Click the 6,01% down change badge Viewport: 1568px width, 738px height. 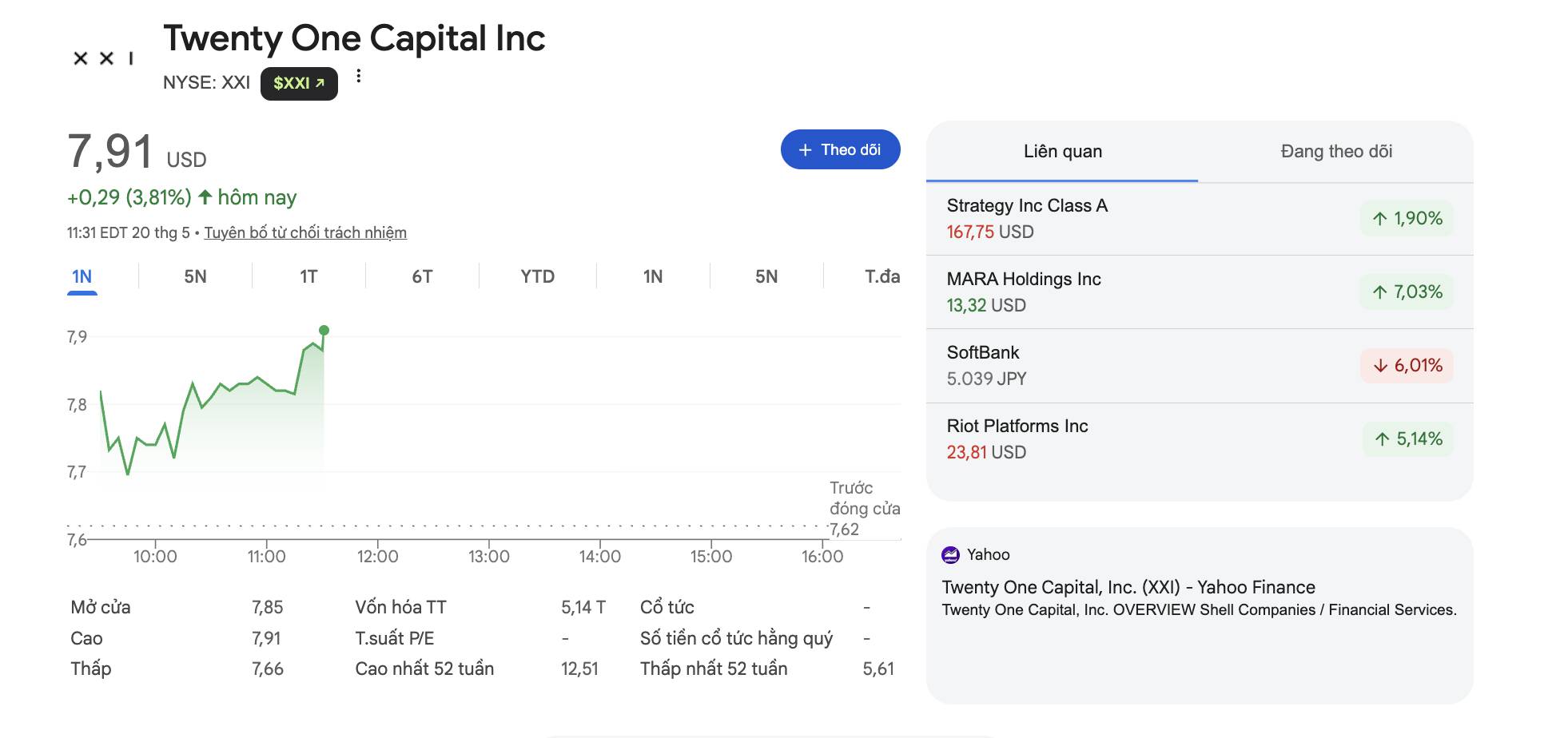click(1407, 366)
